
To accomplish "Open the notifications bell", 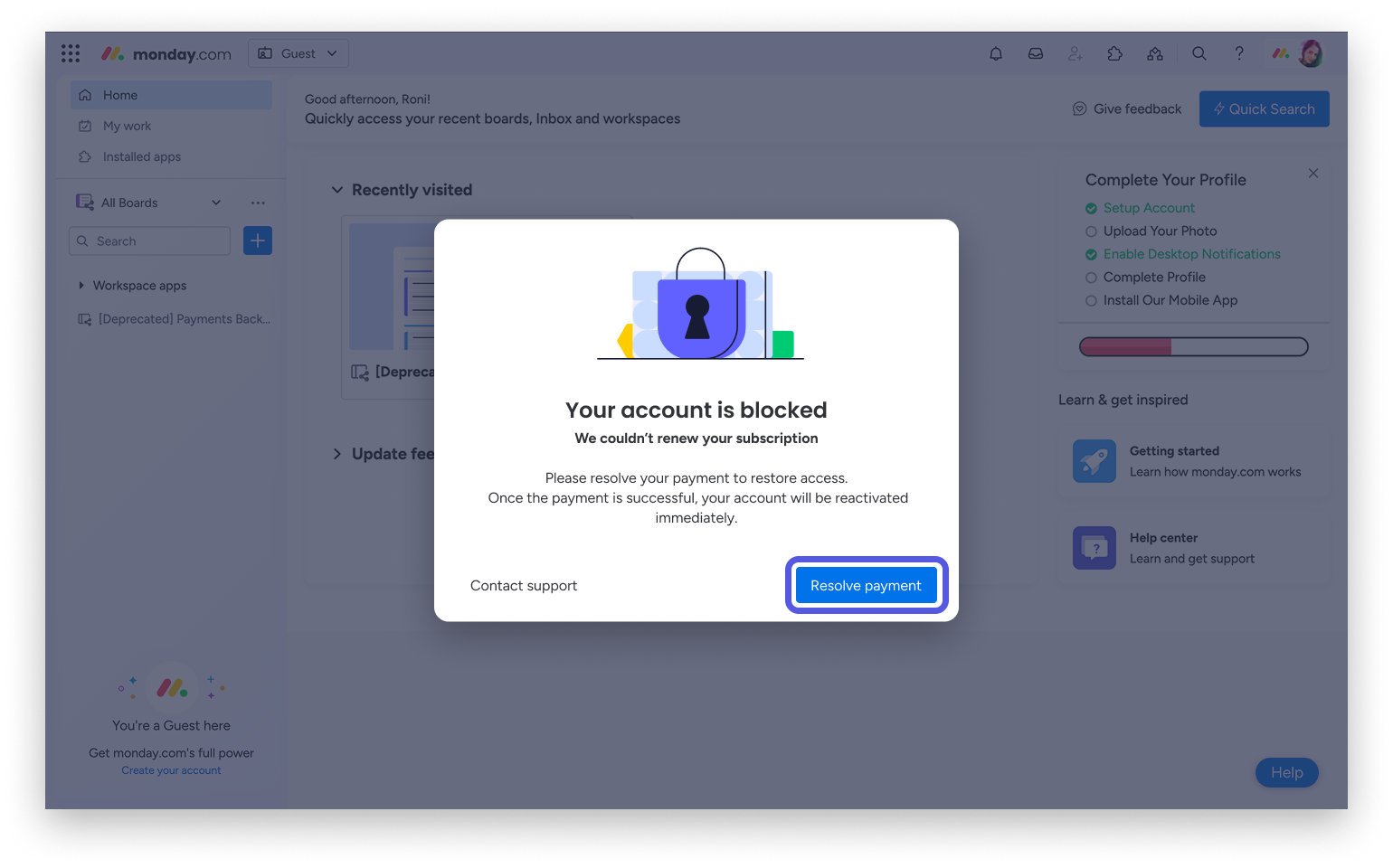I will coord(996,53).
